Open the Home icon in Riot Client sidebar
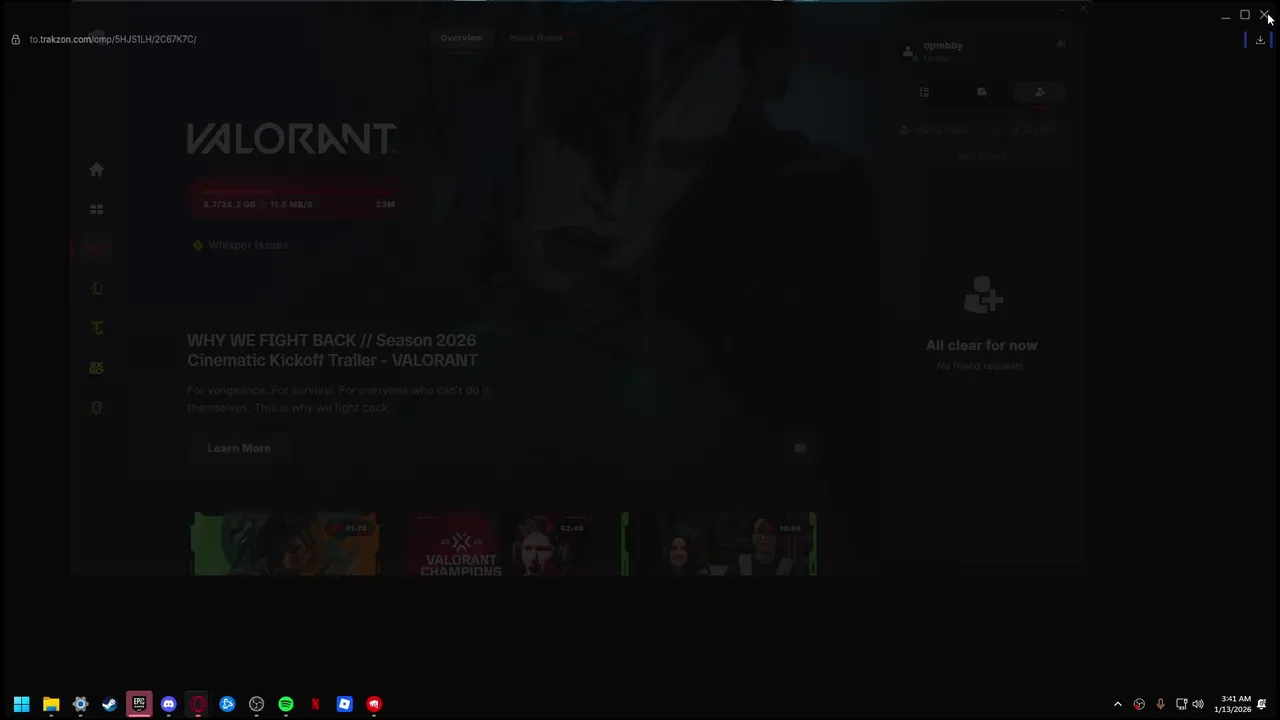This screenshot has width=1280, height=720. click(x=96, y=169)
